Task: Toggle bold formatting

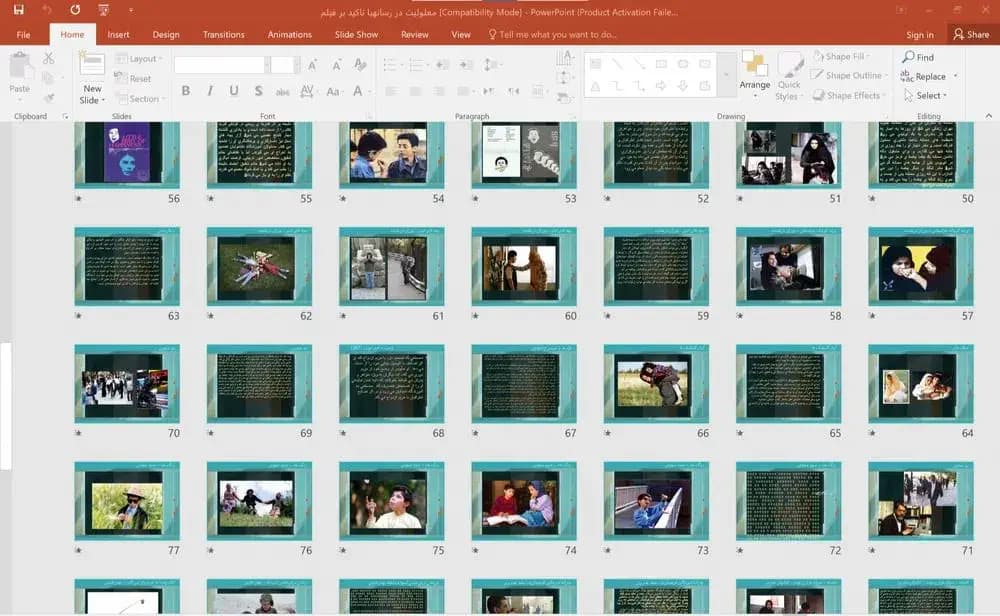Action: [x=186, y=91]
